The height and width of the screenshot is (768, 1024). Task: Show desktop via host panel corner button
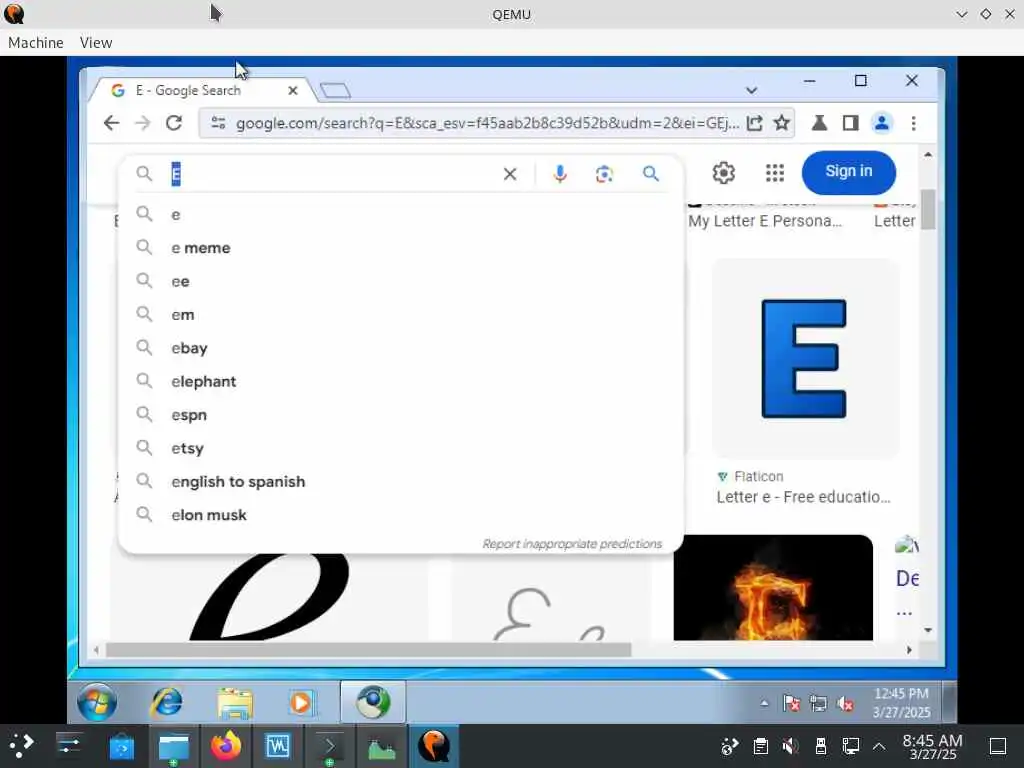998,746
